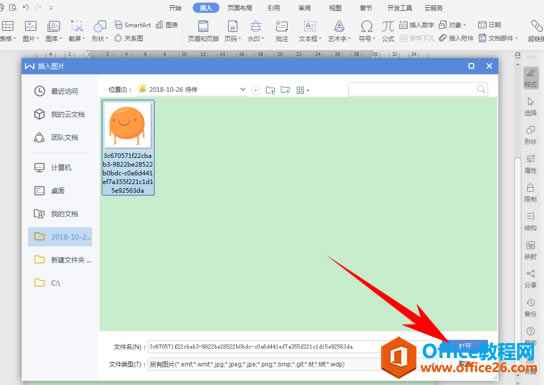Screen dimensions: 544x385
Task: Click the Select (选择) cursor sidebar icon
Action: (530, 106)
